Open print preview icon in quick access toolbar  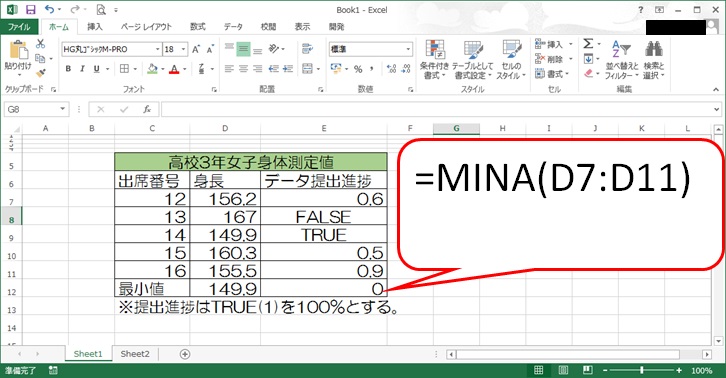[100, 9]
